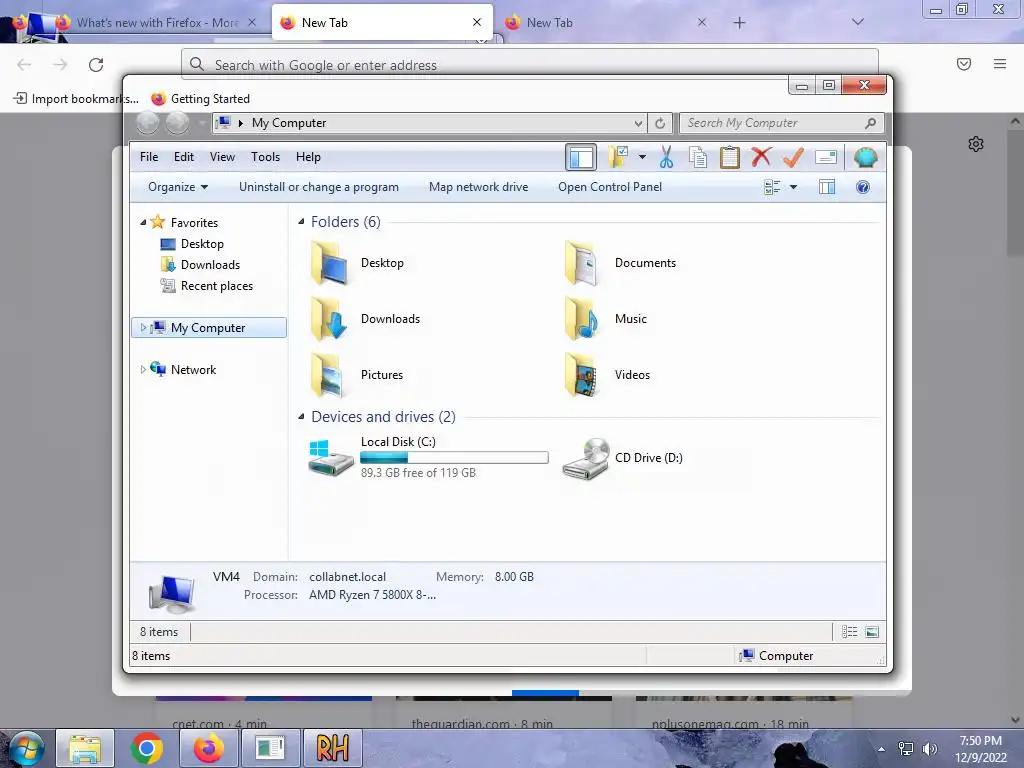Open the Help menu
Screen dimensions: 1024x768
point(308,157)
